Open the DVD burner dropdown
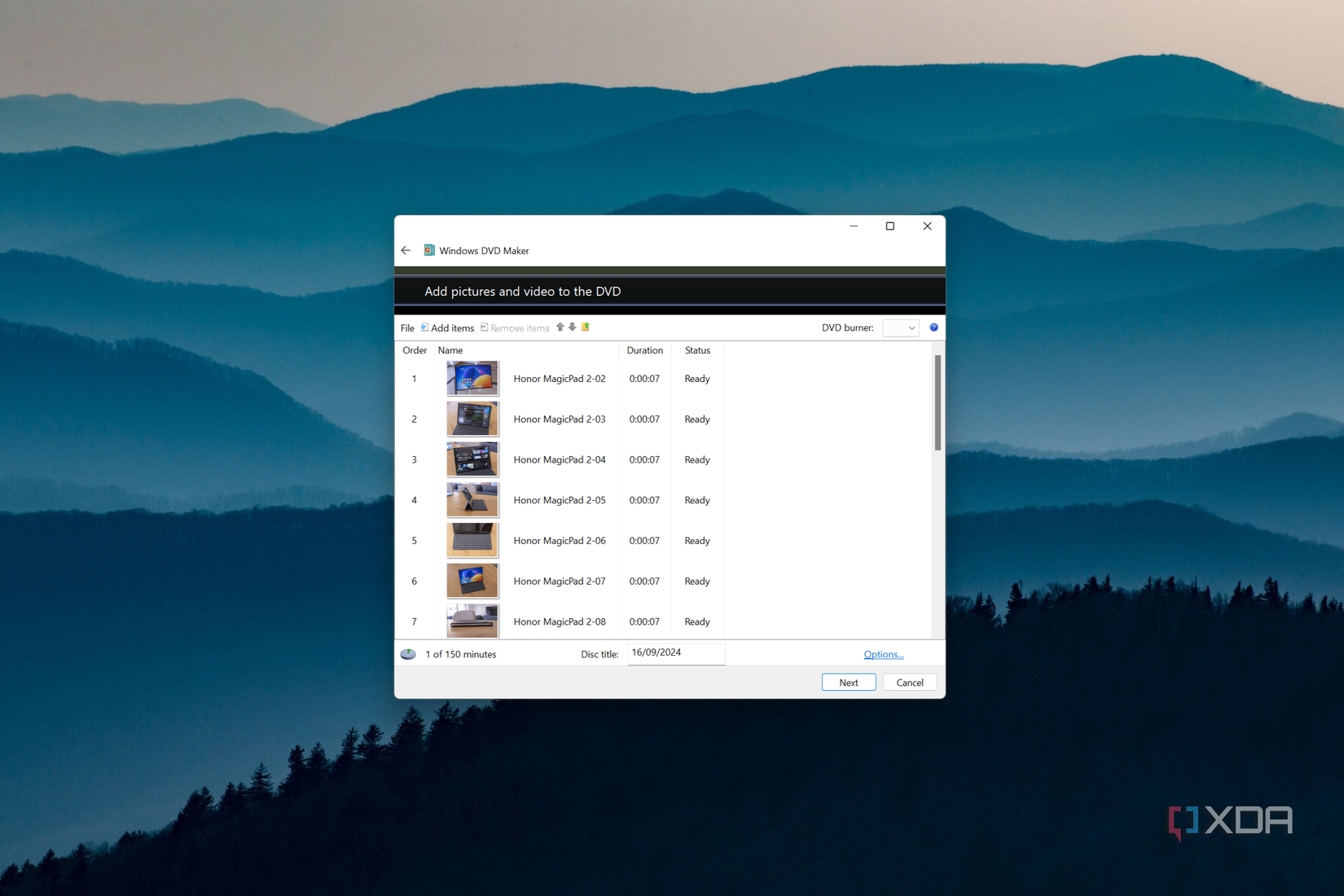1344x896 pixels. click(x=900, y=327)
